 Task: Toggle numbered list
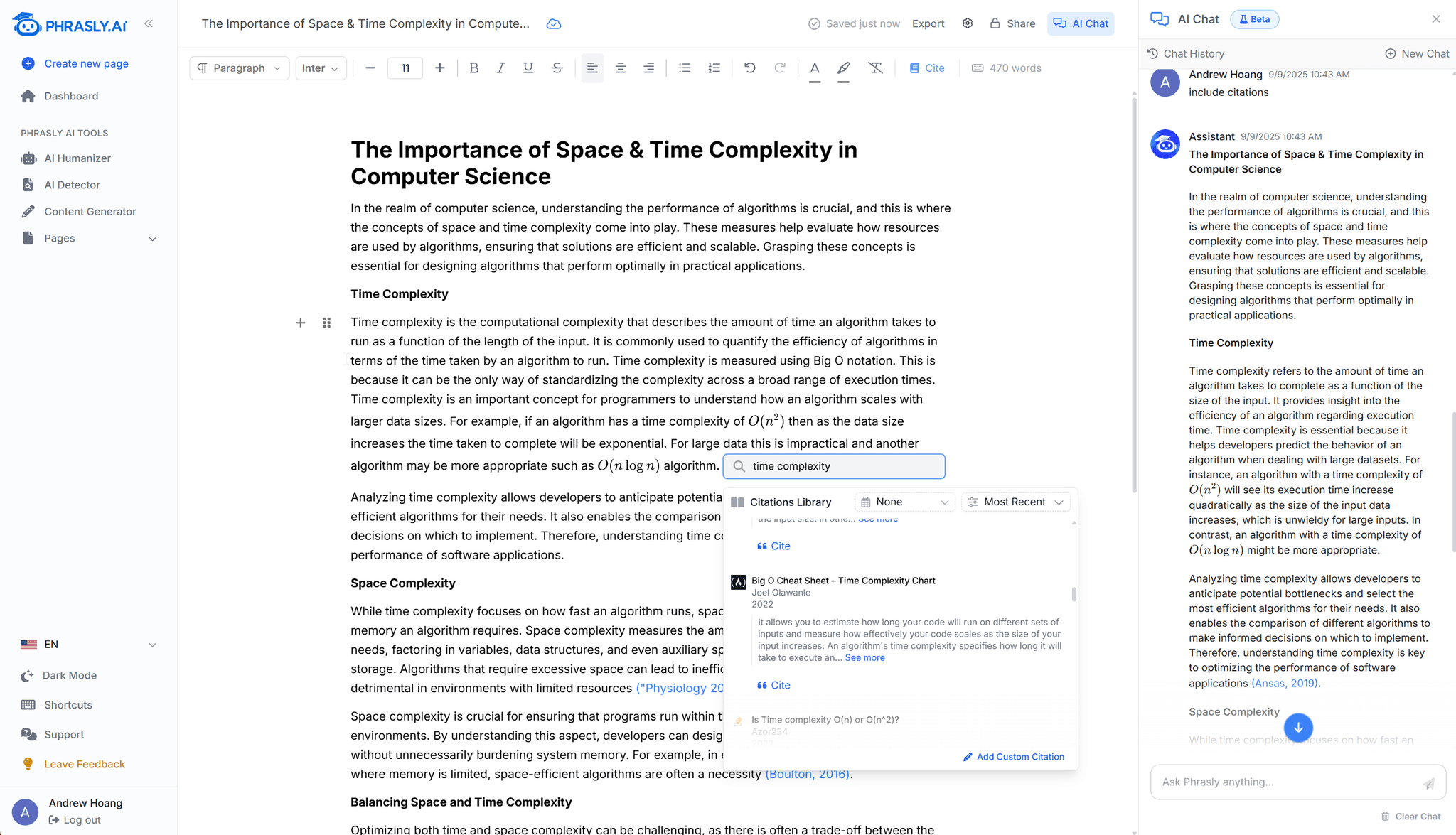point(714,68)
